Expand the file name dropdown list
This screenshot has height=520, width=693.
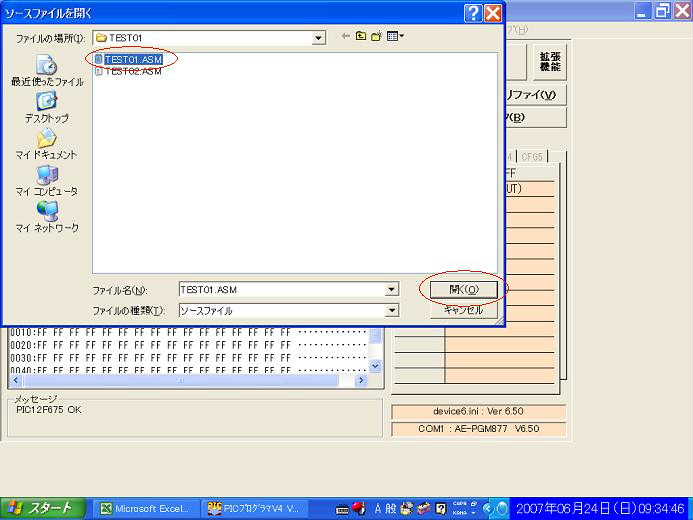click(x=392, y=290)
